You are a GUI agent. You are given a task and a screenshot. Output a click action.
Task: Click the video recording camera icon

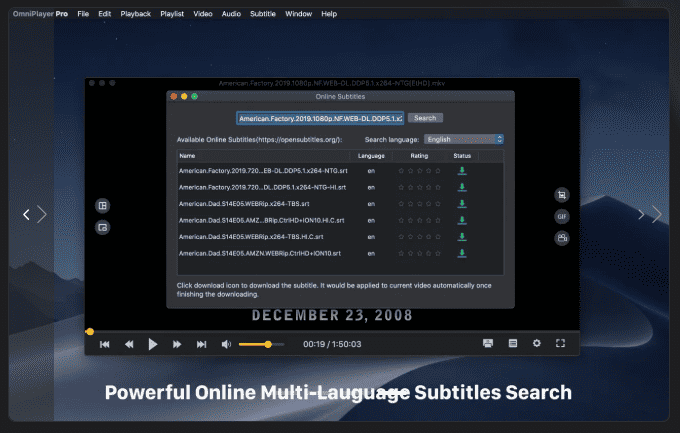pyautogui.click(x=562, y=238)
